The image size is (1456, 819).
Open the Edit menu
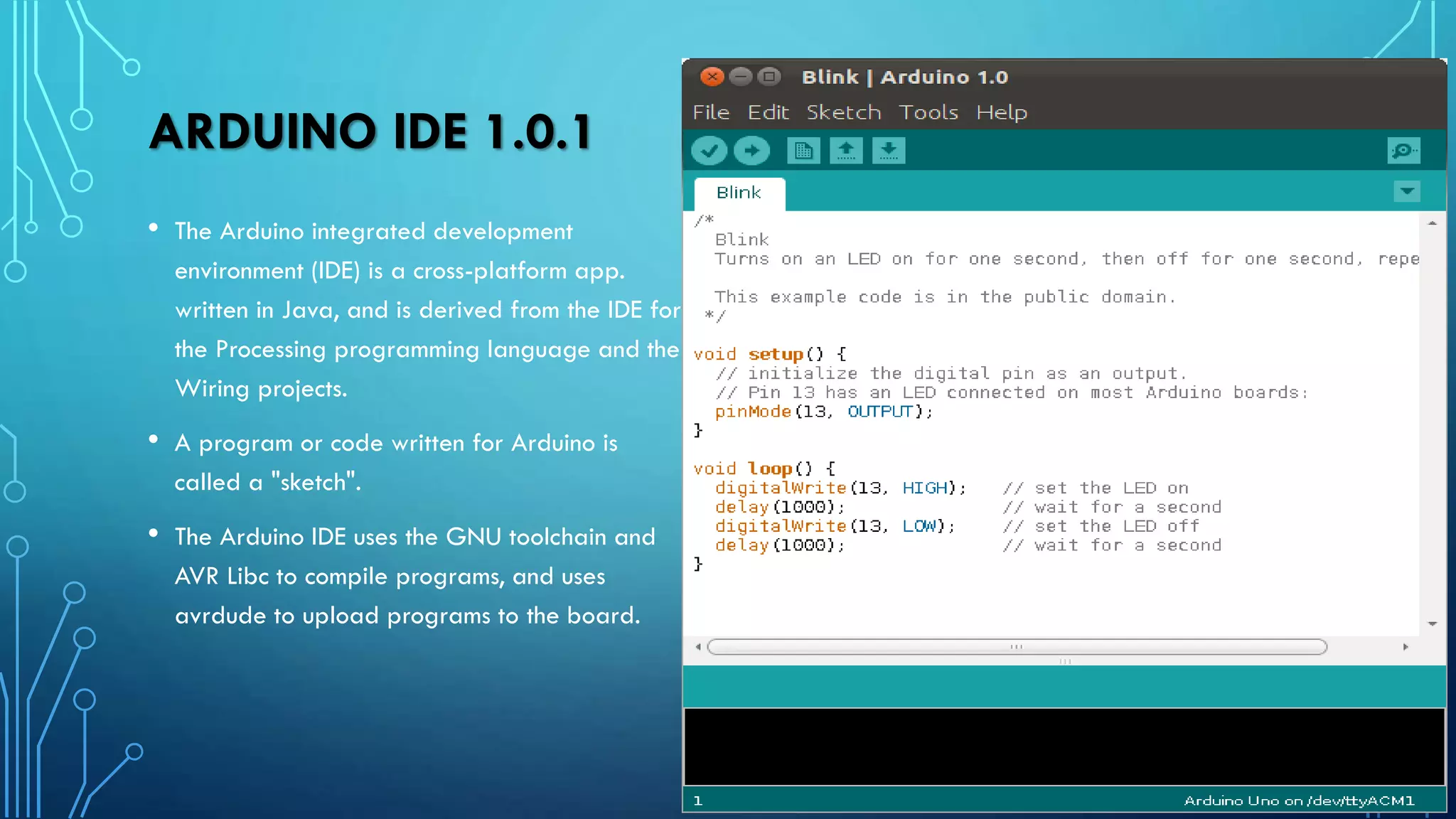768,112
